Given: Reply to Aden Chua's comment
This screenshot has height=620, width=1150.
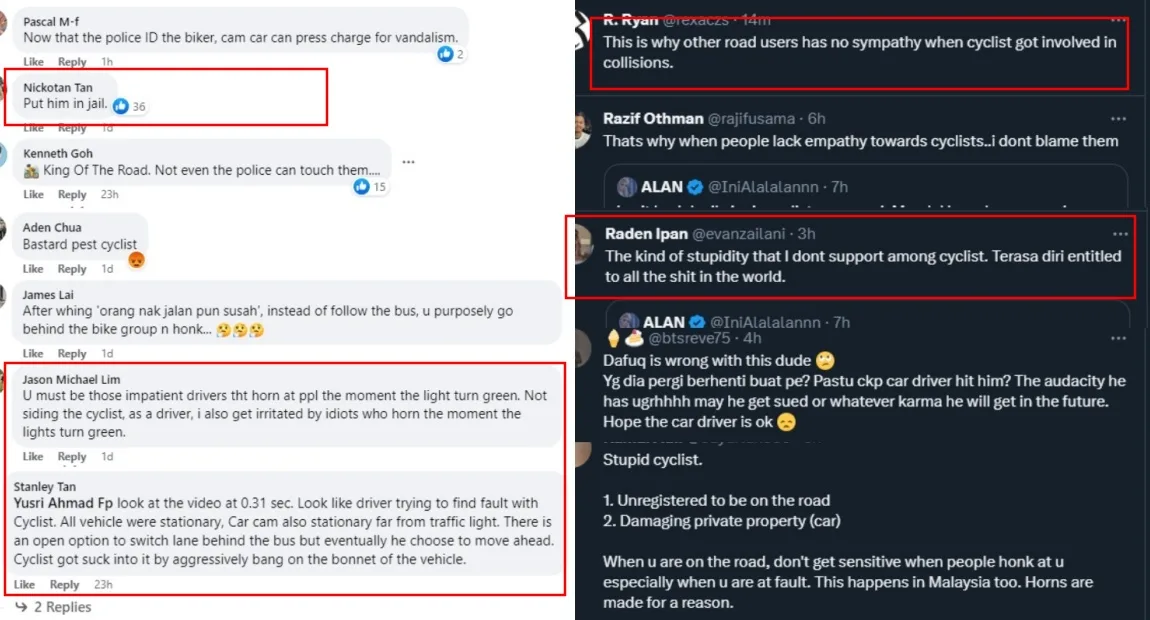Looking at the screenshot, I should 72,269.
